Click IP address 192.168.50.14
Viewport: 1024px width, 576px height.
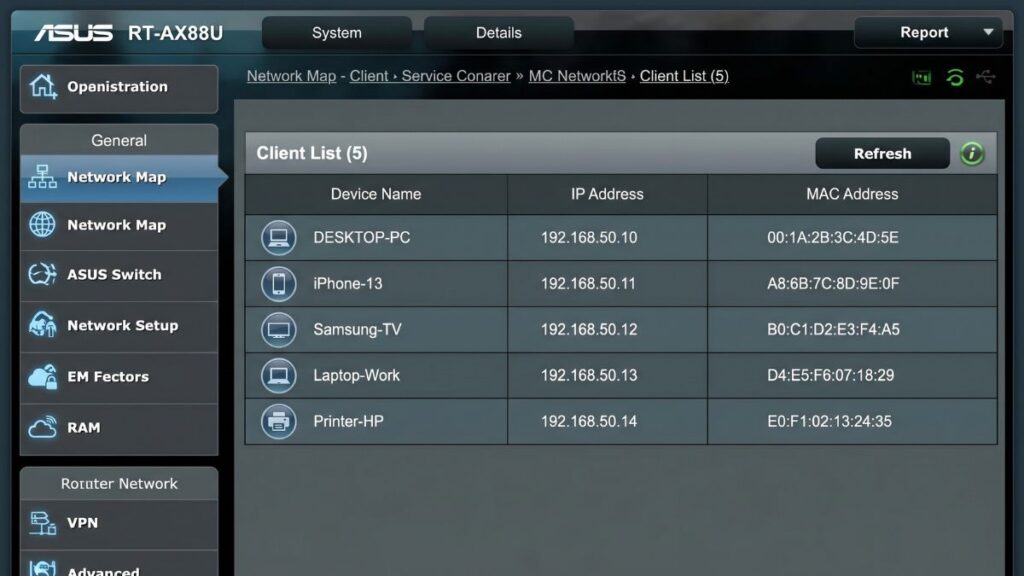589,421
